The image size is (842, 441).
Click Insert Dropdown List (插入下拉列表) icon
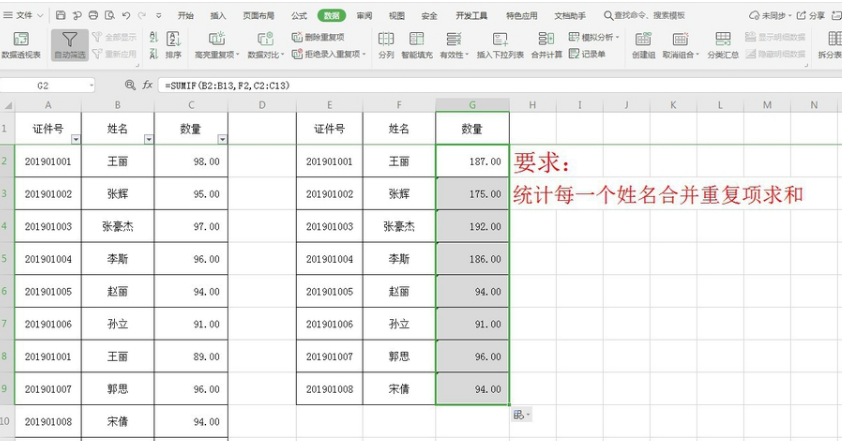coord(500,39)
